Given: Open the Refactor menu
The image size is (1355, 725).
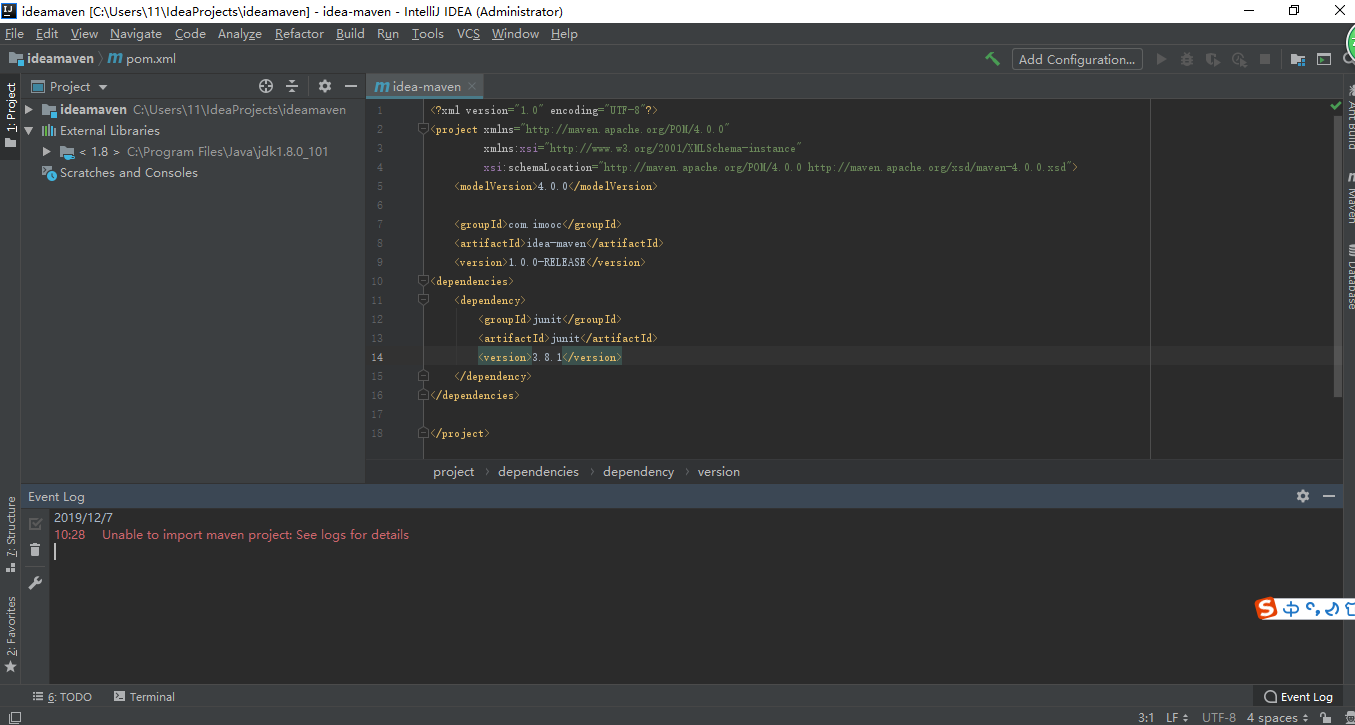Looking at the screenshot, I should 299,33.
